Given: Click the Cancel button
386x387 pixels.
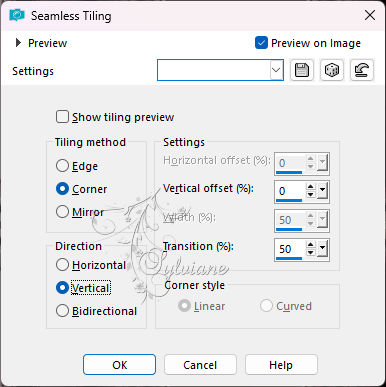Looking at the screenshot, I should click(200, 365).
